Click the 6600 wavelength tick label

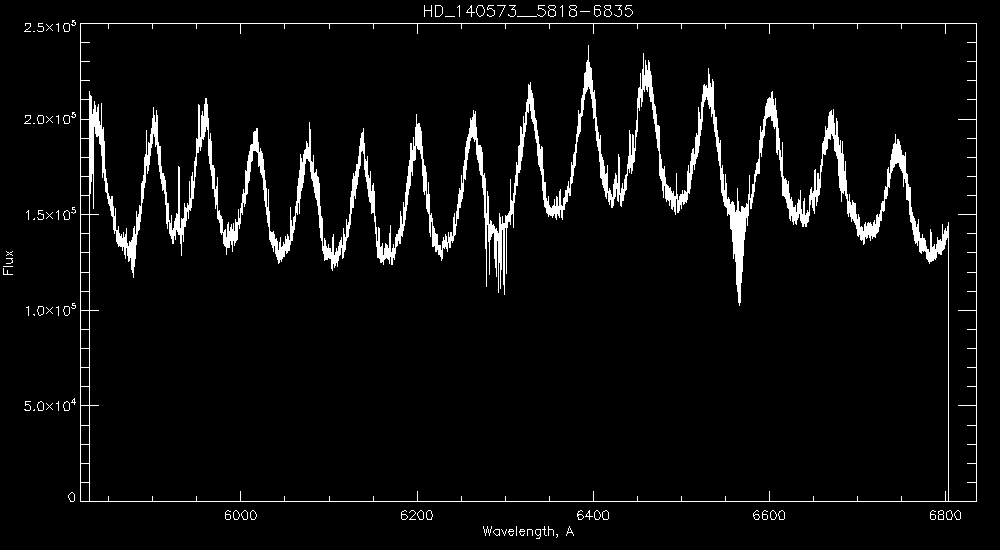point(770,516)
